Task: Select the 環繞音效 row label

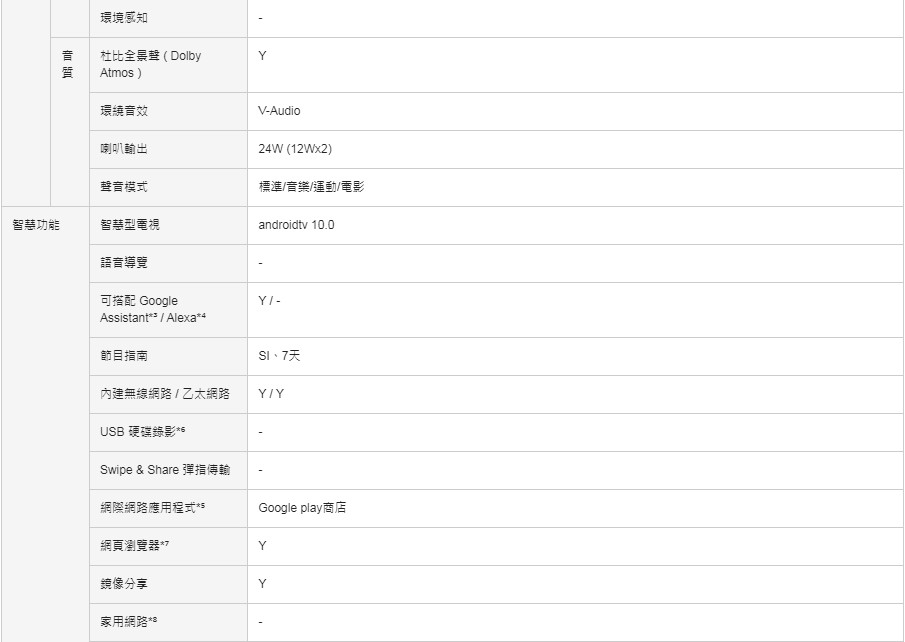Action: click(x=124, y=111)
